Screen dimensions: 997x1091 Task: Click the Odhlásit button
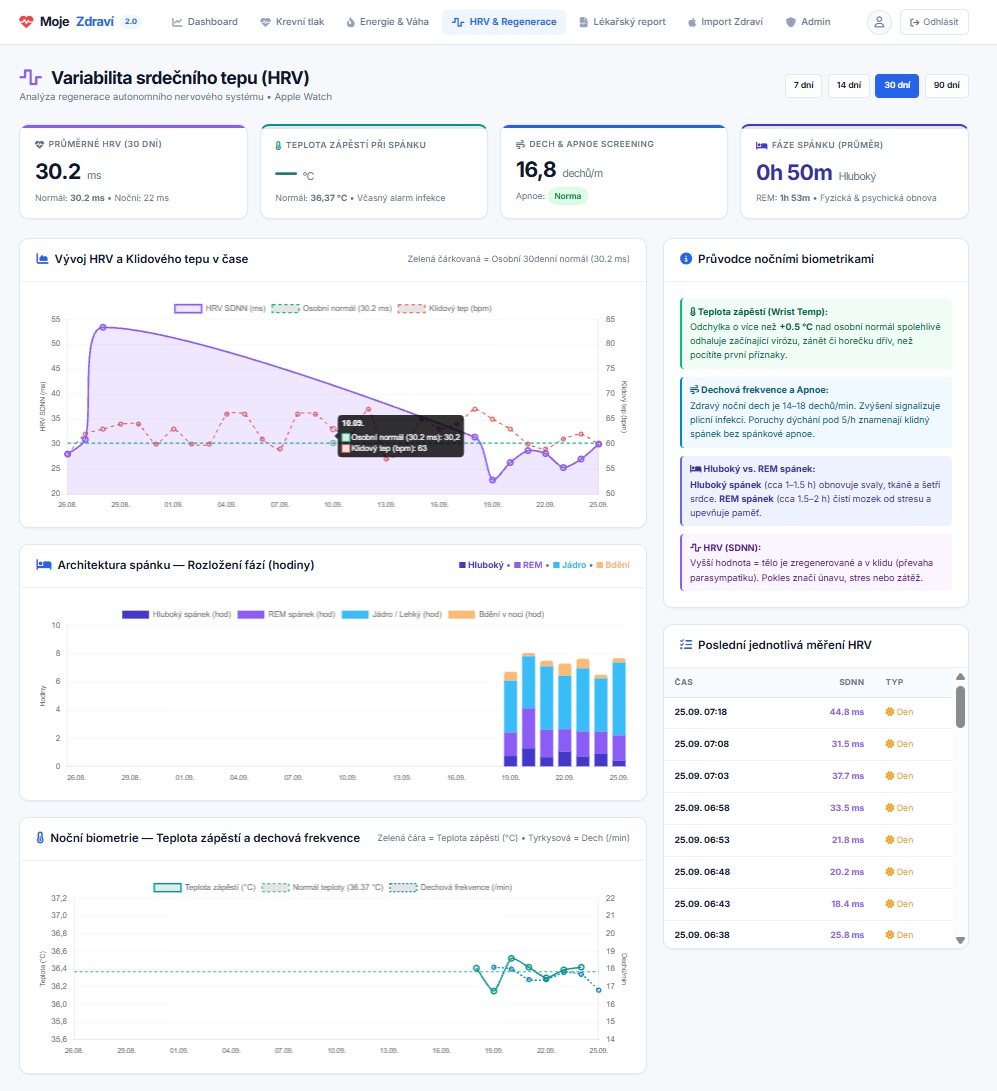pyautogui.click(x=934, y=22)
